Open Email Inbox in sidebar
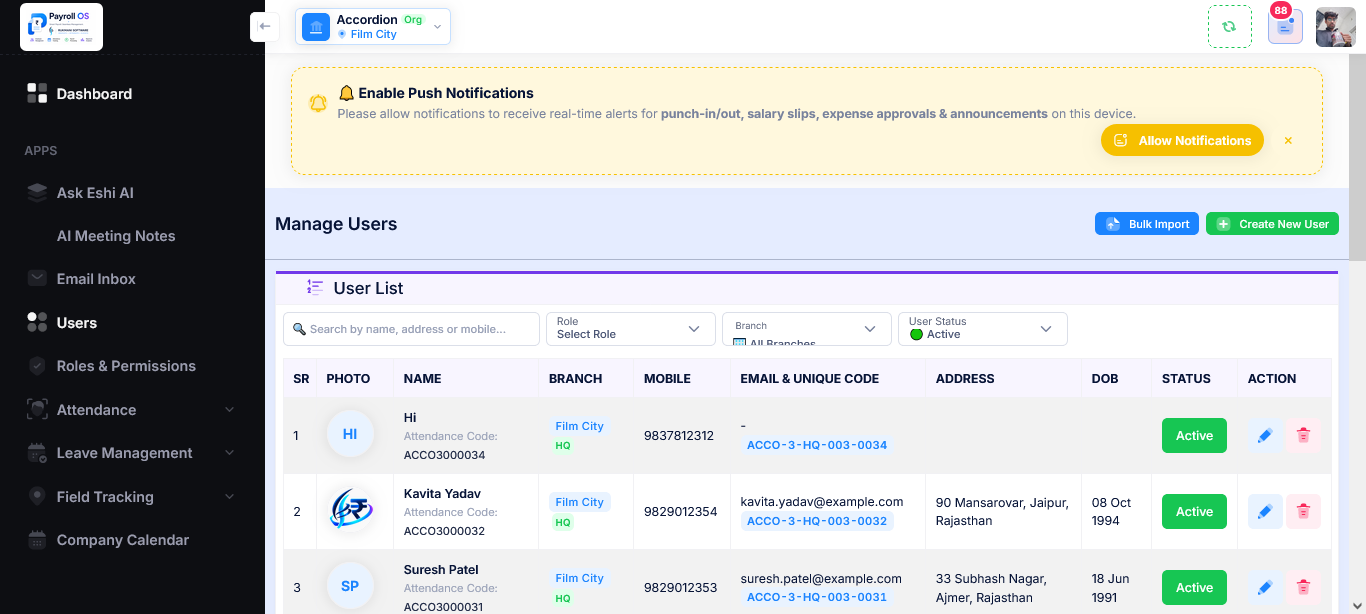 (96, 279)
